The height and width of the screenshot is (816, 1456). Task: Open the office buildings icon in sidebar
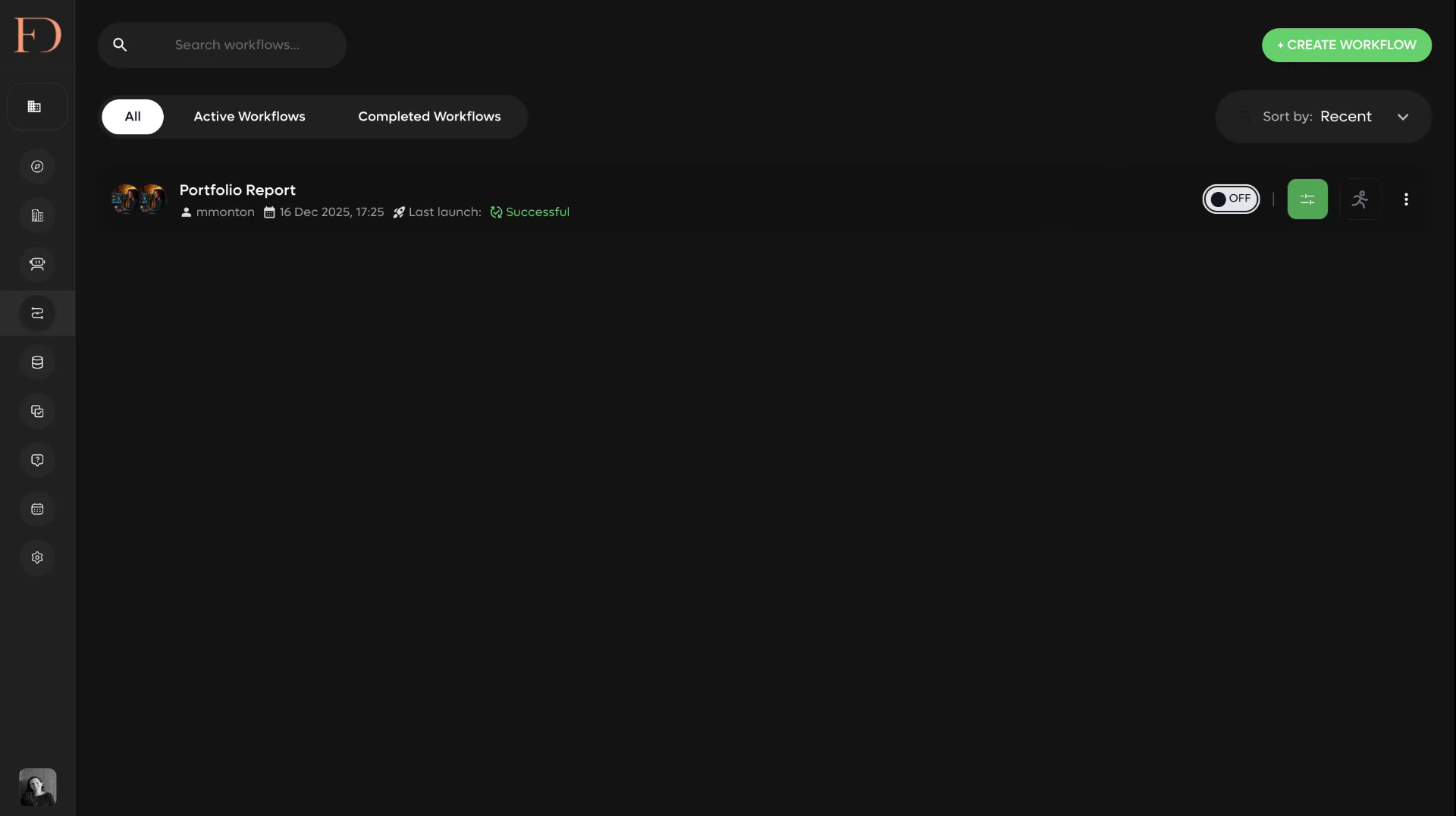tap(37, 215)
